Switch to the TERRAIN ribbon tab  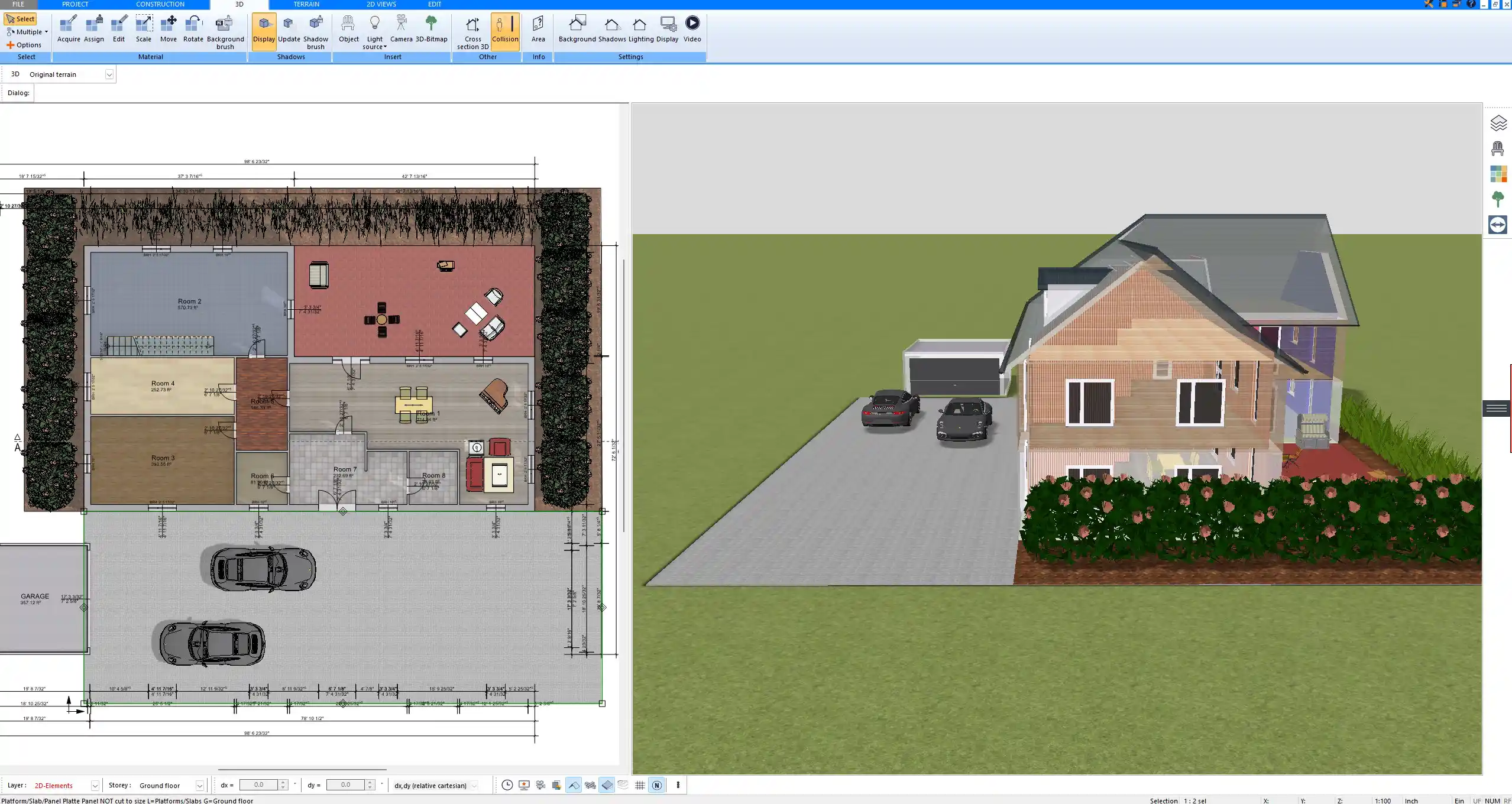[305, 4]
